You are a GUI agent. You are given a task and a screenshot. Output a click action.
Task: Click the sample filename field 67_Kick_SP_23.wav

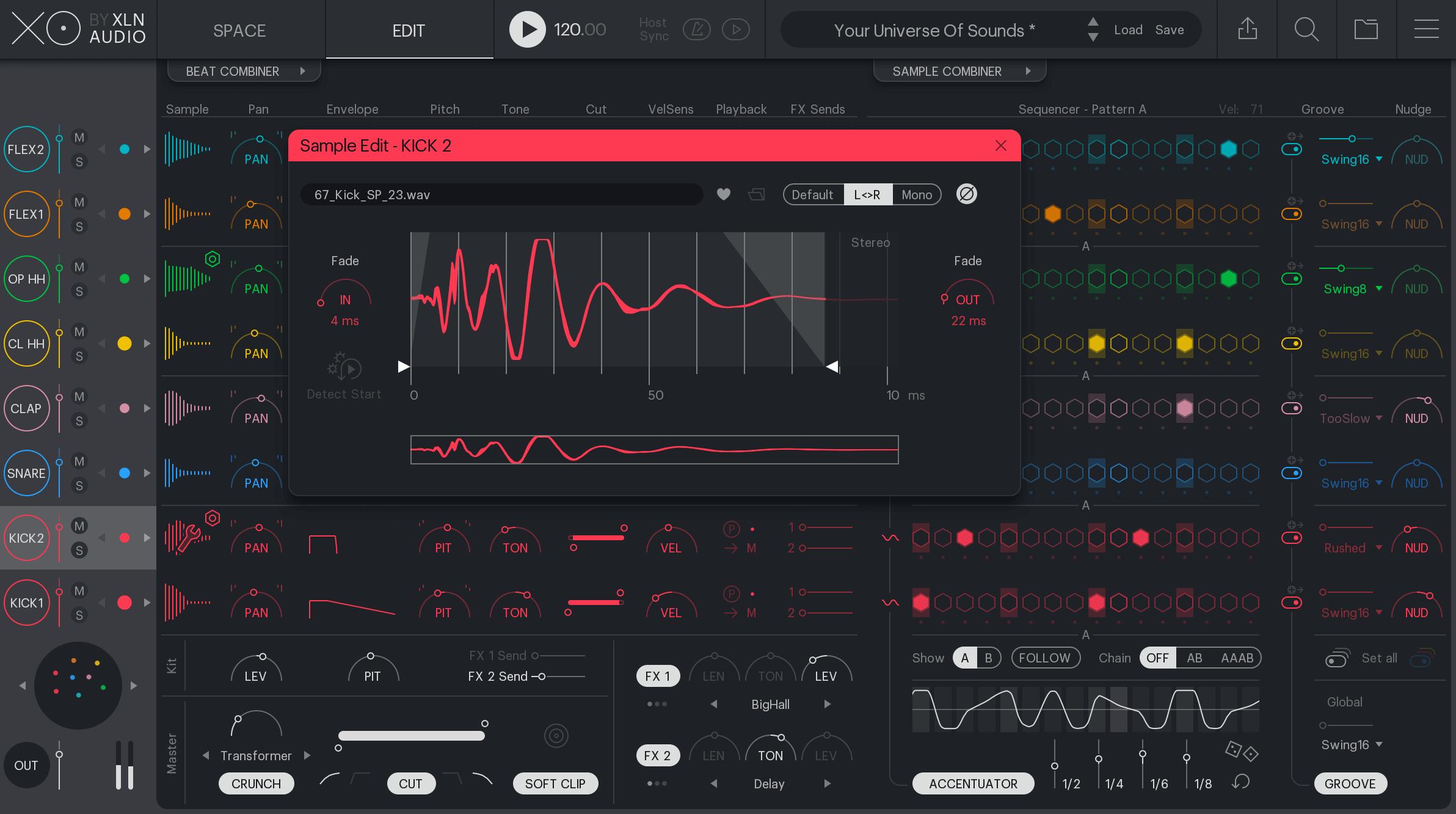501,194
